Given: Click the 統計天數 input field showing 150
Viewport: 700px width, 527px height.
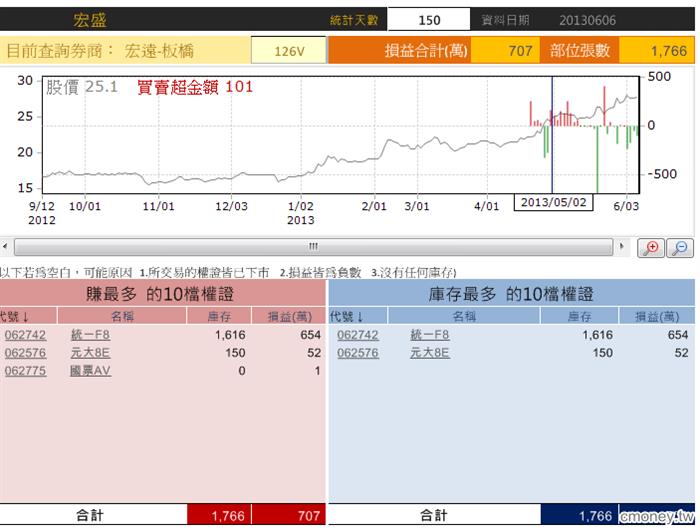Looking at the screenshot, I should tap(428, 20).
